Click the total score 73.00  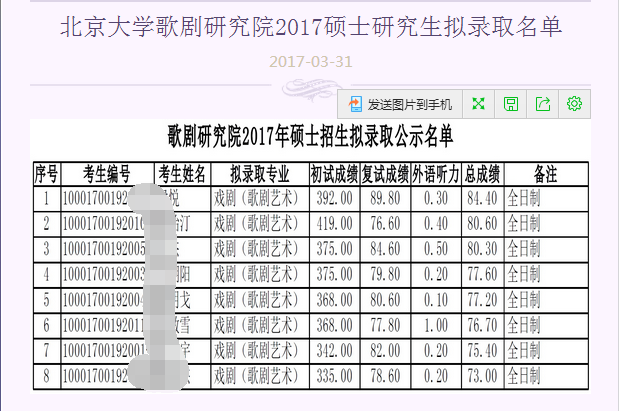[482, 376]
